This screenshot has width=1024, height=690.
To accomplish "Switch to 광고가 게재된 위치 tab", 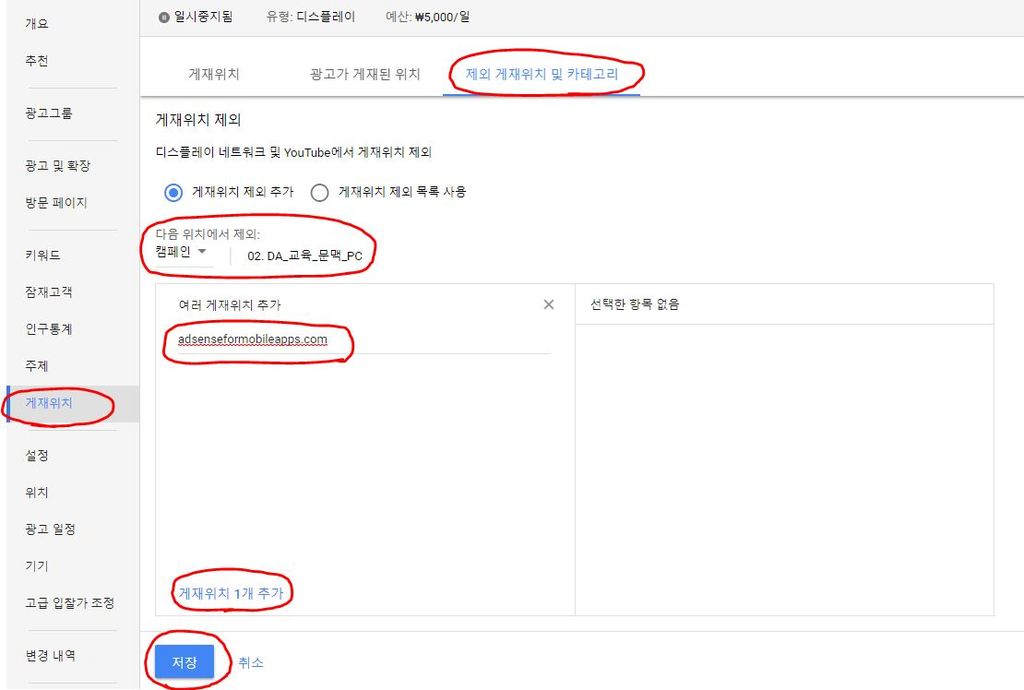I will [365, 75].
